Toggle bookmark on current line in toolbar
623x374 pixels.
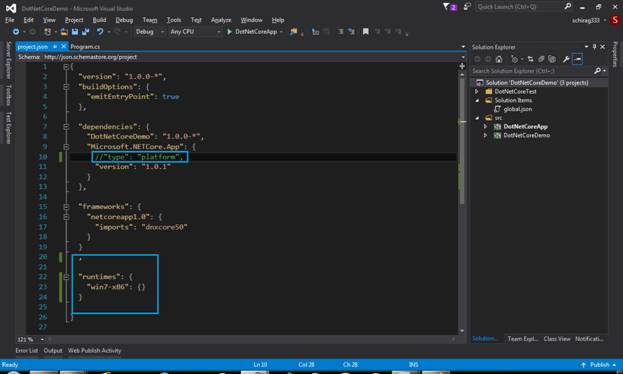pos(366,31)
